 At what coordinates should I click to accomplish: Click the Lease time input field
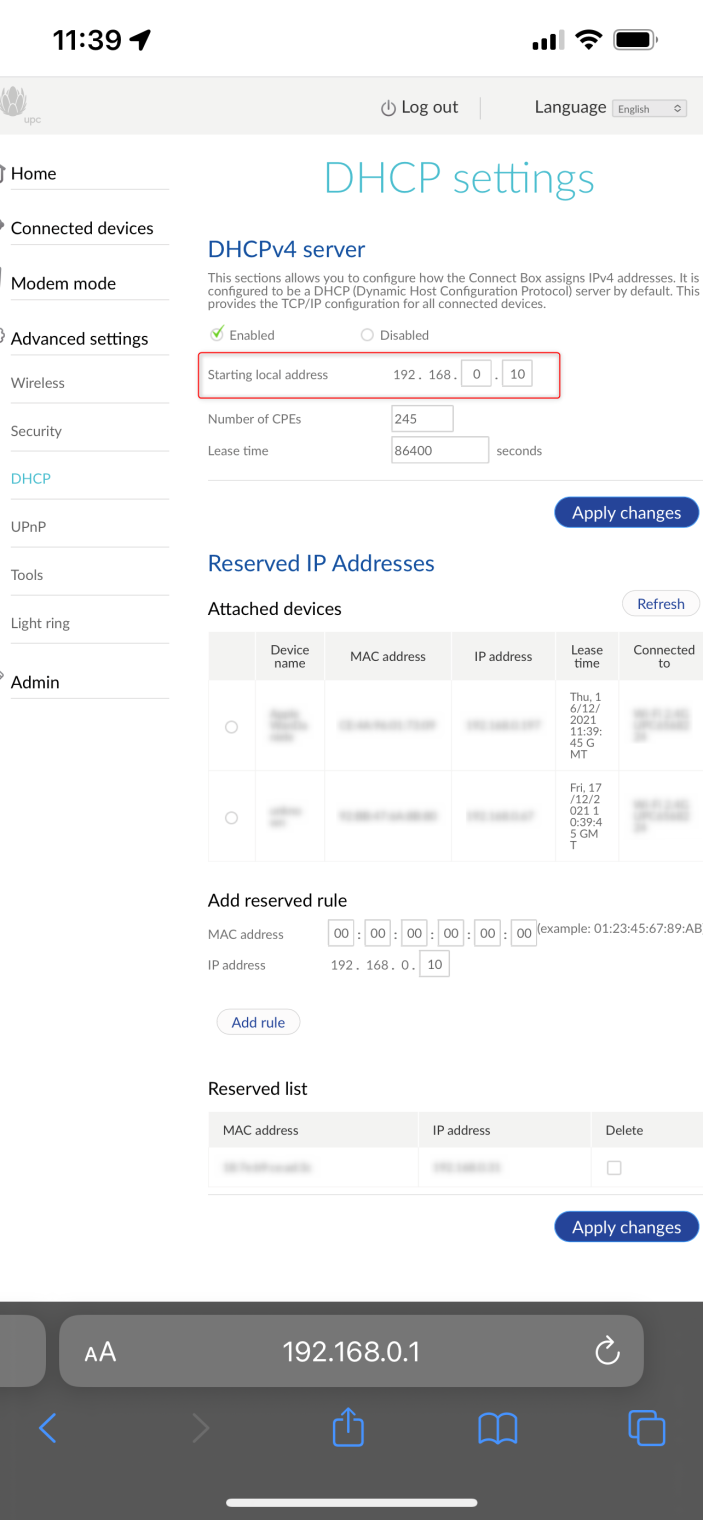[440, 451]
